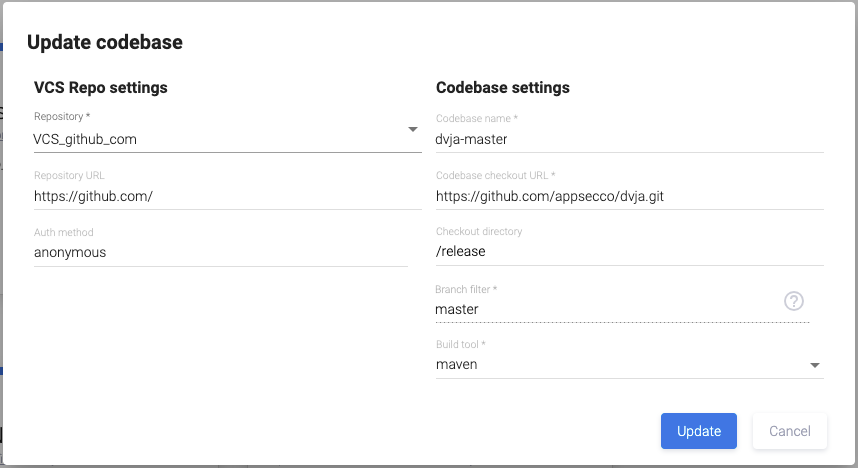
Task: Click the 'Repository *' field label
Action: [x=62, y=117]
